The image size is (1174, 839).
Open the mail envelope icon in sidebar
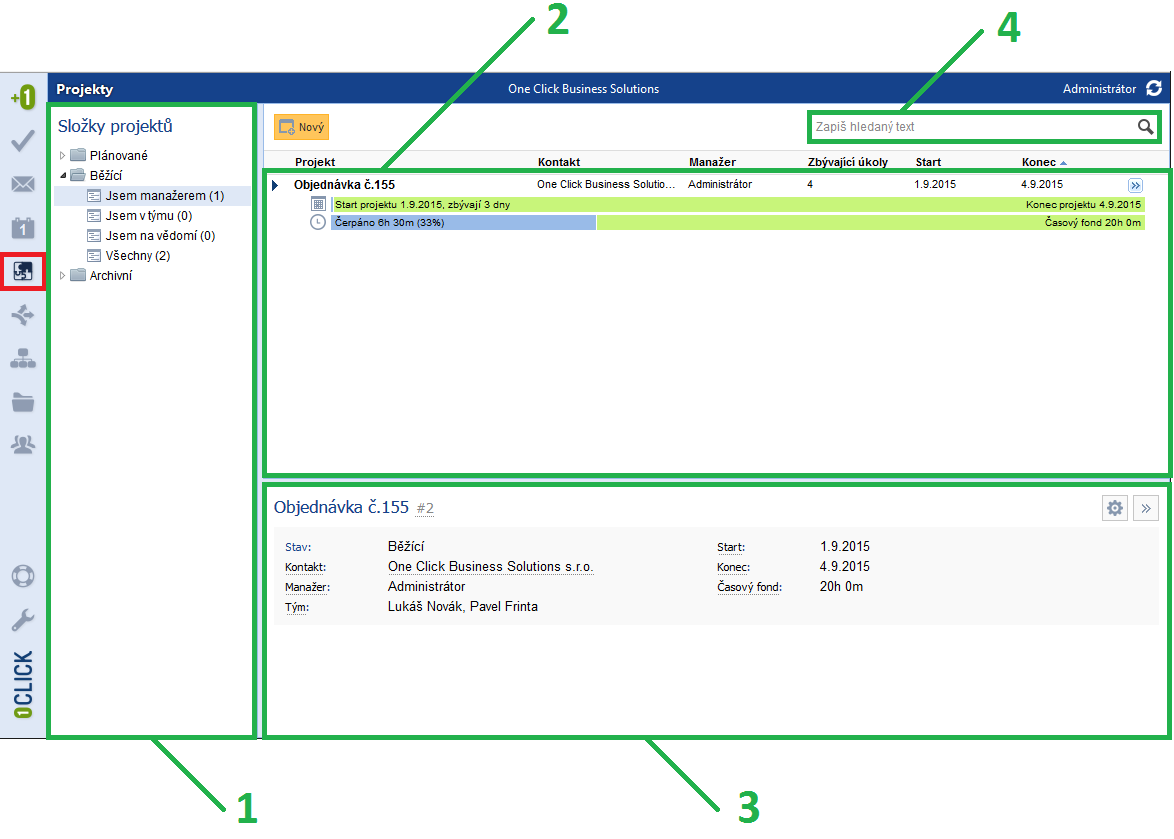click(x=22, y=184)
